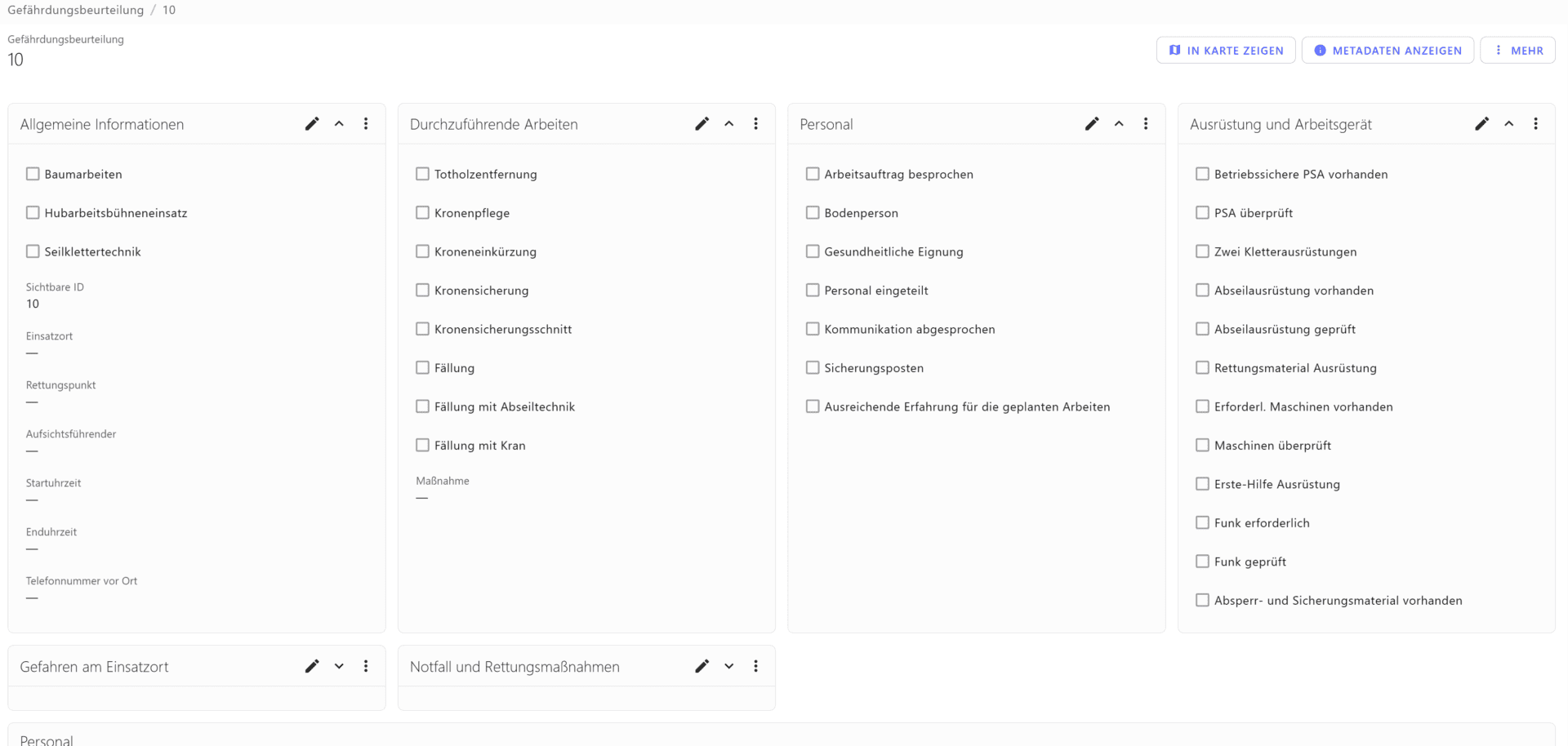The image size is (1568, 746).
Task: Click pencil icon on Durchzuführende Arbeiten
Action: pyautogui.click(x=702, y=124)
